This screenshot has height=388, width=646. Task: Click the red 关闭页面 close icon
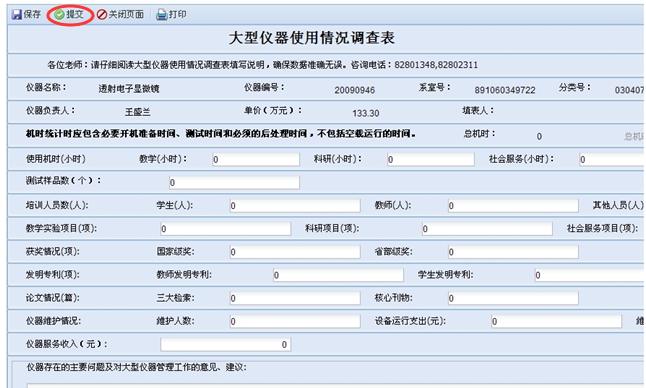[102, 15]
